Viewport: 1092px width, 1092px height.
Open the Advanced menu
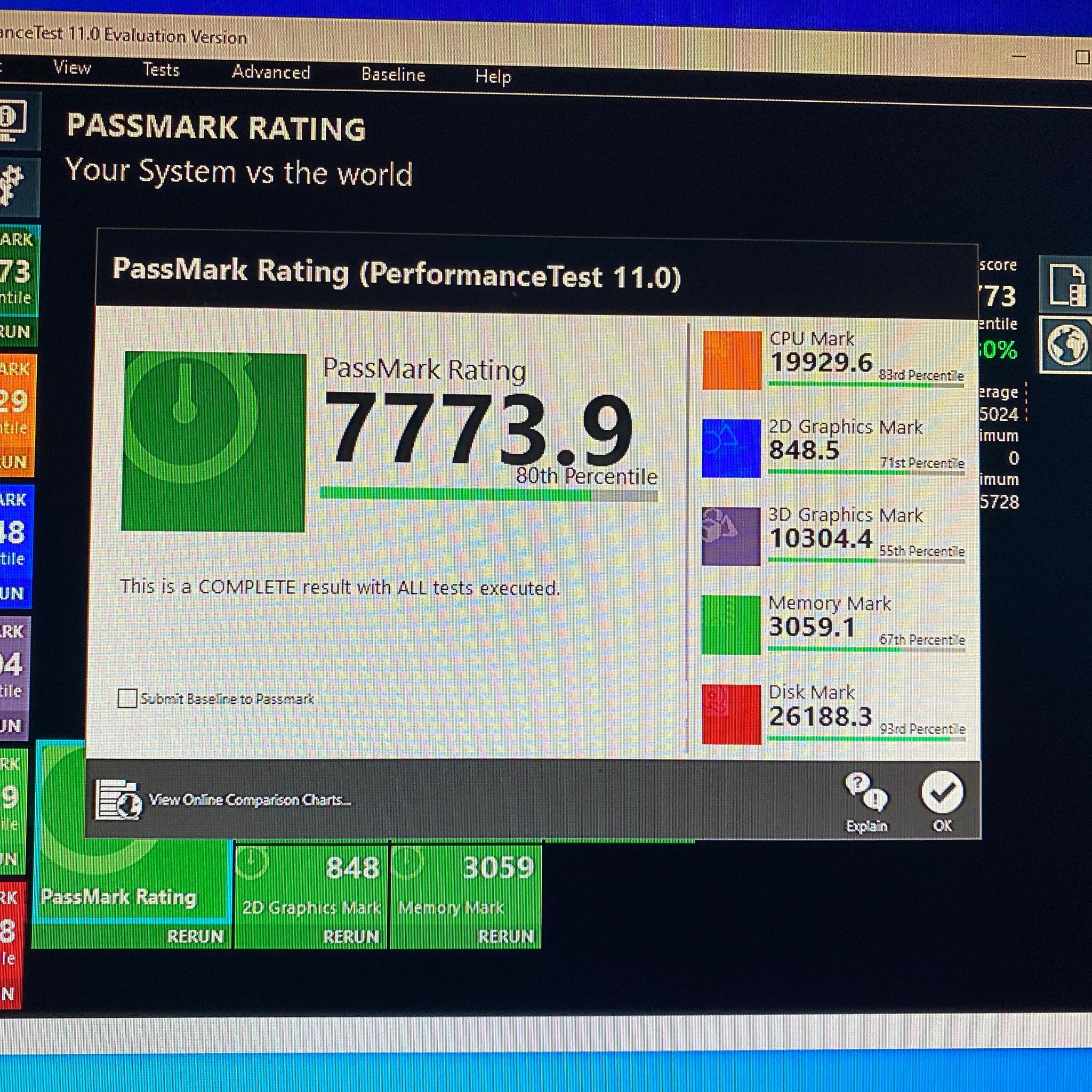coord(271,73)
